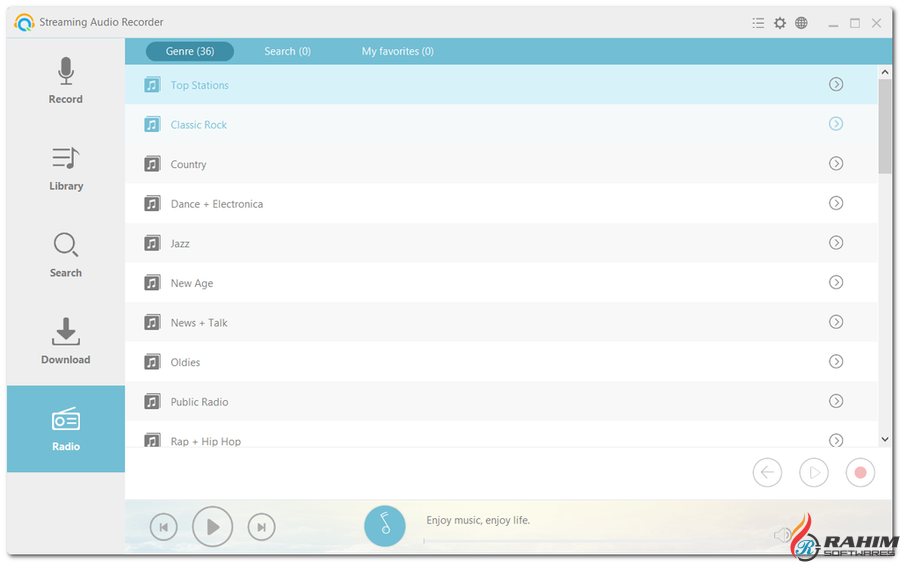Close the Streaming Audio Recorder window
This screenshot has width=900, height=562.
tap(876, 23)
